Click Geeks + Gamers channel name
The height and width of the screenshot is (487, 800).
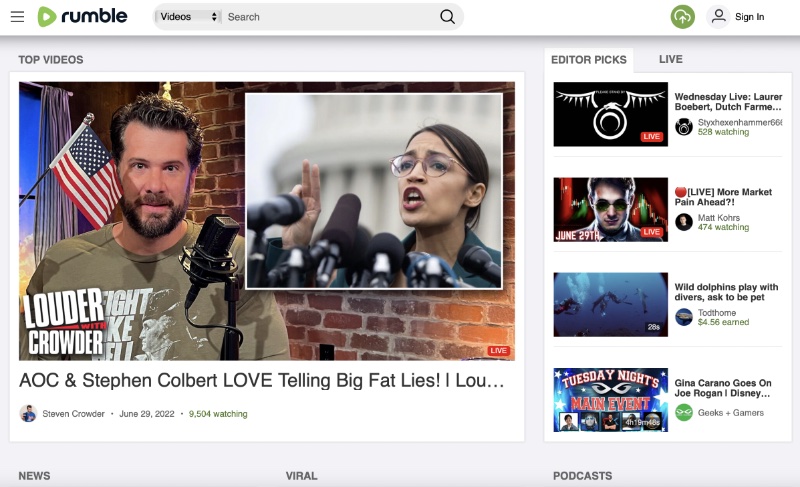[731, 413]
